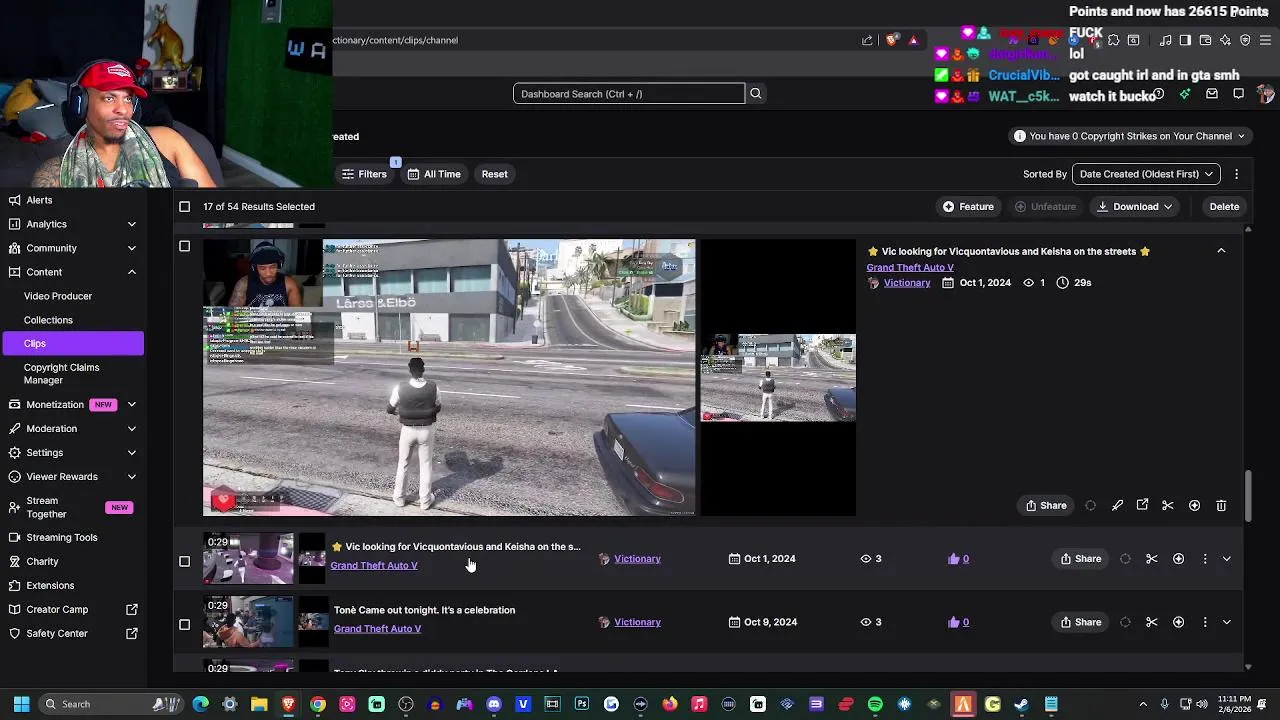Click the feature star icon of expanded clip

tap(1194, 506)
